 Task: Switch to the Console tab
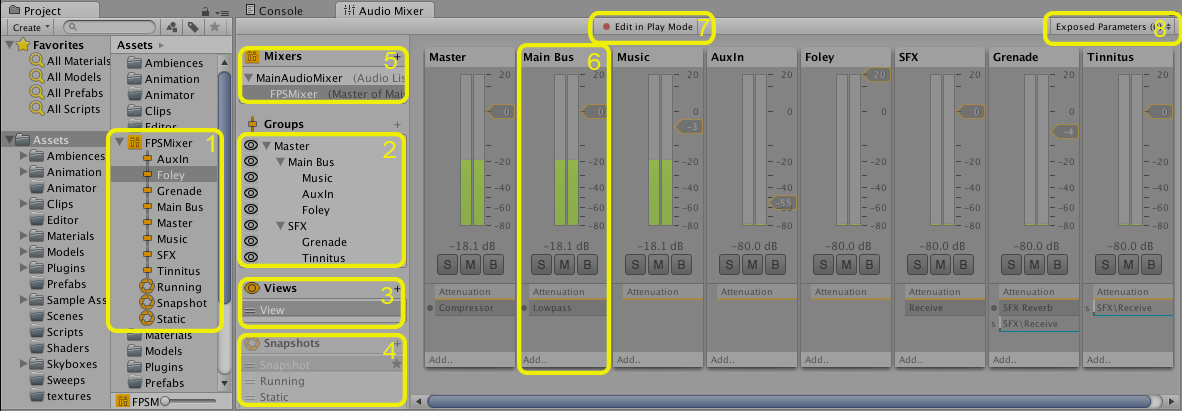[275, 11]
